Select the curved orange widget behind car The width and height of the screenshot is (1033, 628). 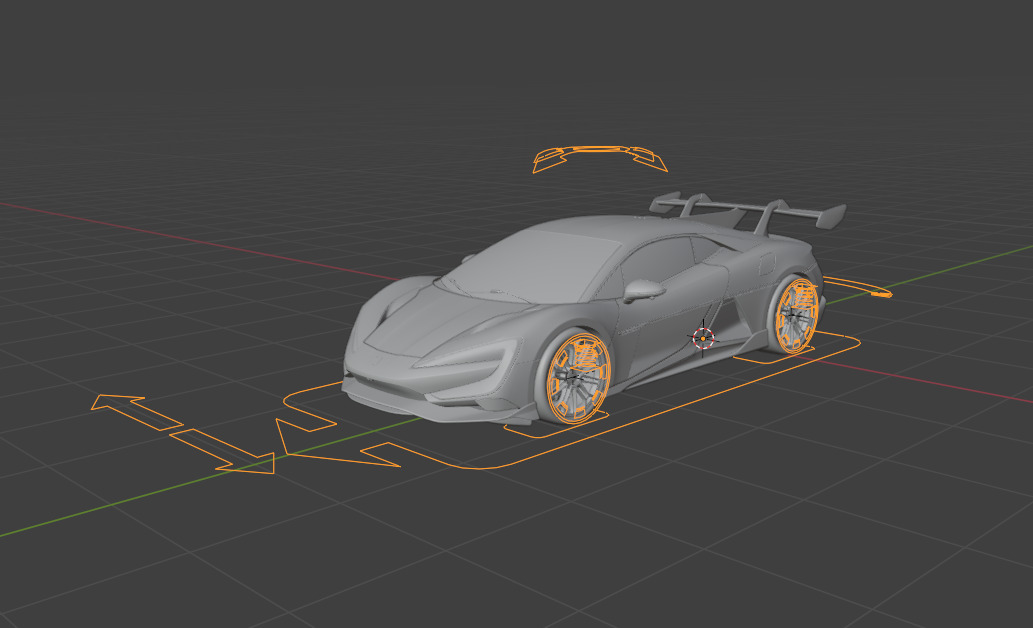tap(857, 287)
